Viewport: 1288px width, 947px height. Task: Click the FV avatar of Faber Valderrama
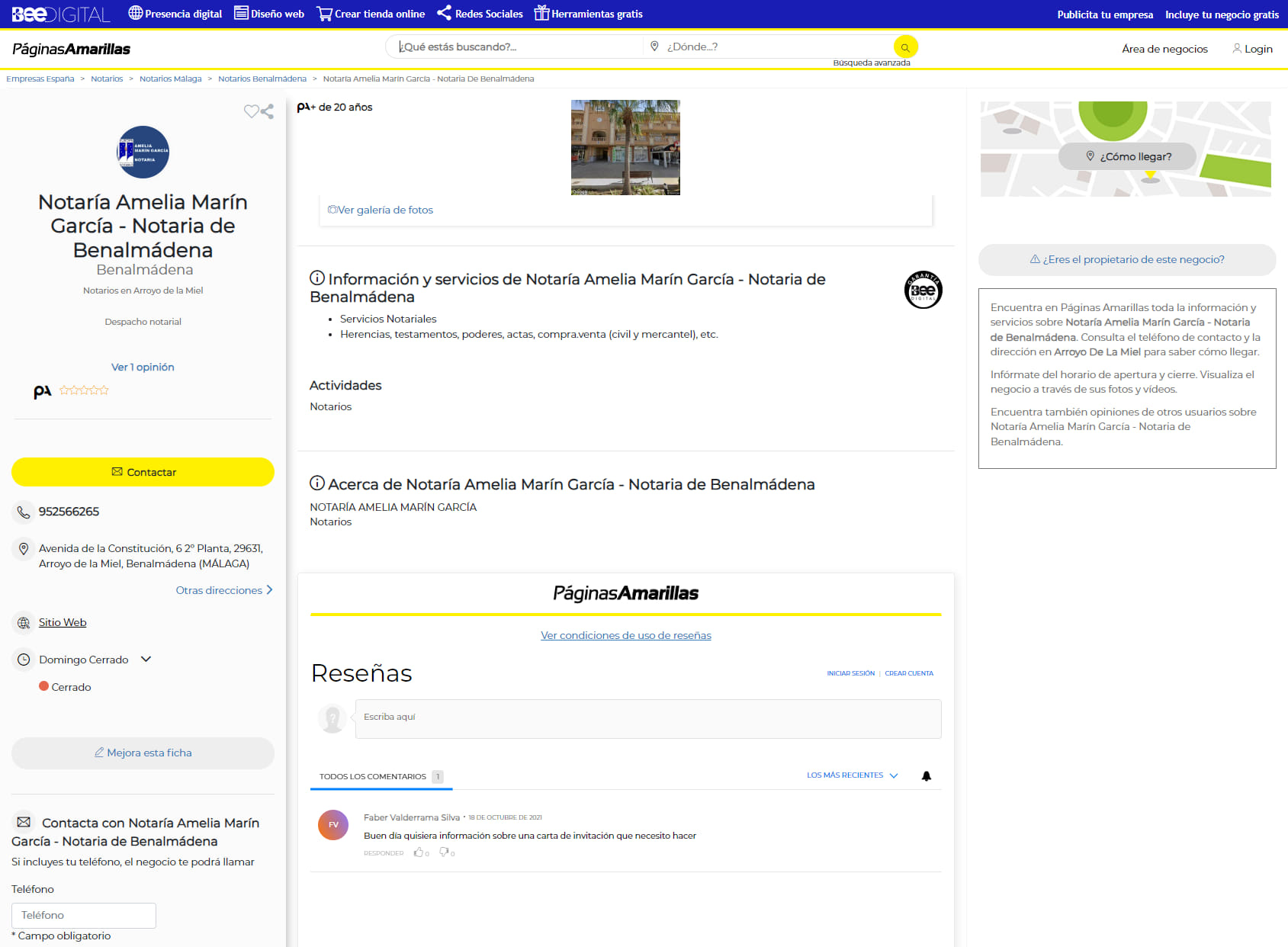click(x=333, y=825)
